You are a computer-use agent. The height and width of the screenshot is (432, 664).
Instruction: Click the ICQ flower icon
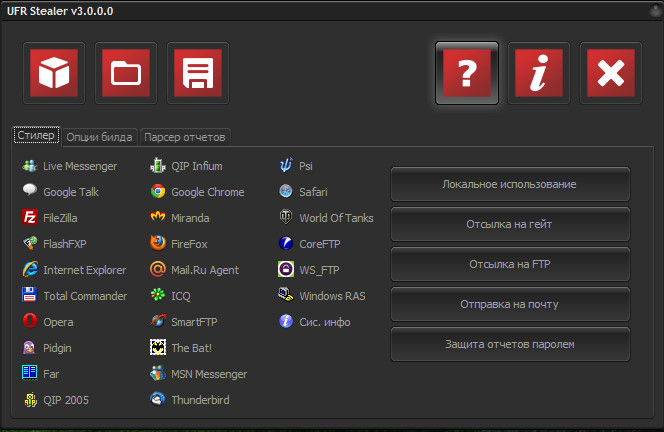click(x=158, y=295)
